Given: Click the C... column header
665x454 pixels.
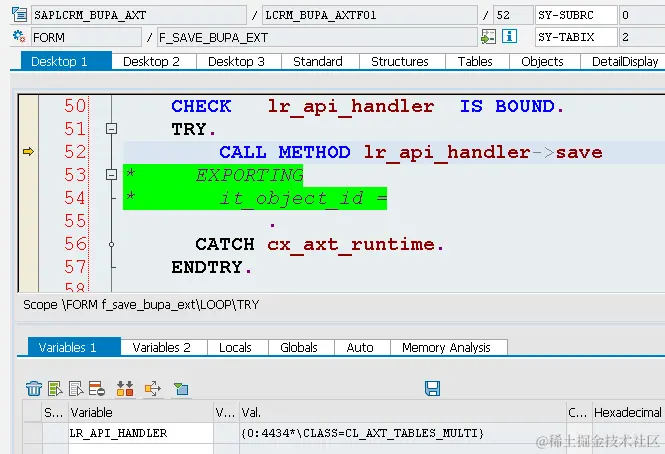Looking at the screenshot, I should [579, 412].
